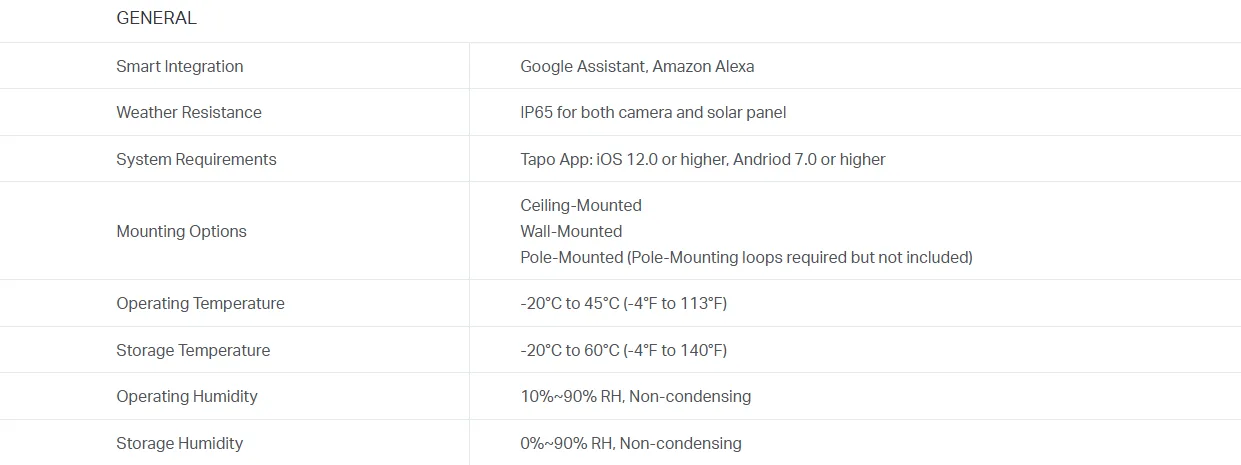Viewport: 1241px width, 465px height.
Task: Click the 10%~90% RH Non-condensing value
Action: click(635, 396)
